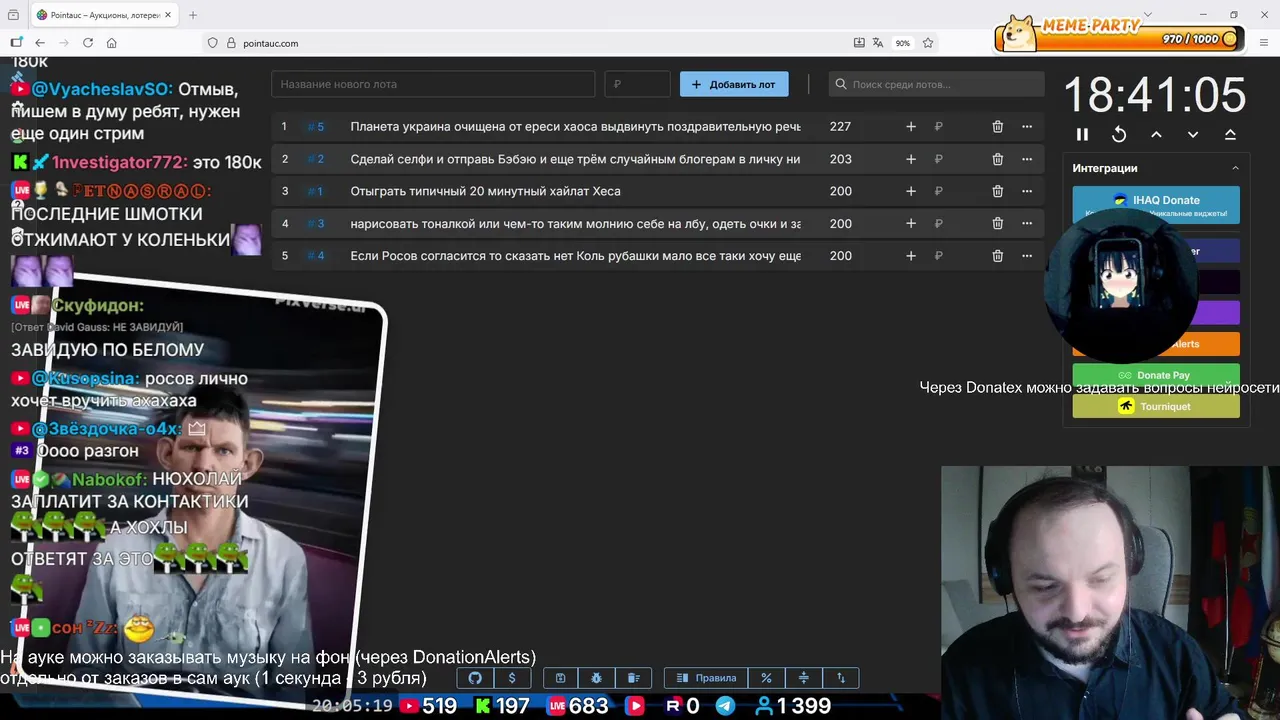
Task: Click lot amount 227
Action: point(840,127)
